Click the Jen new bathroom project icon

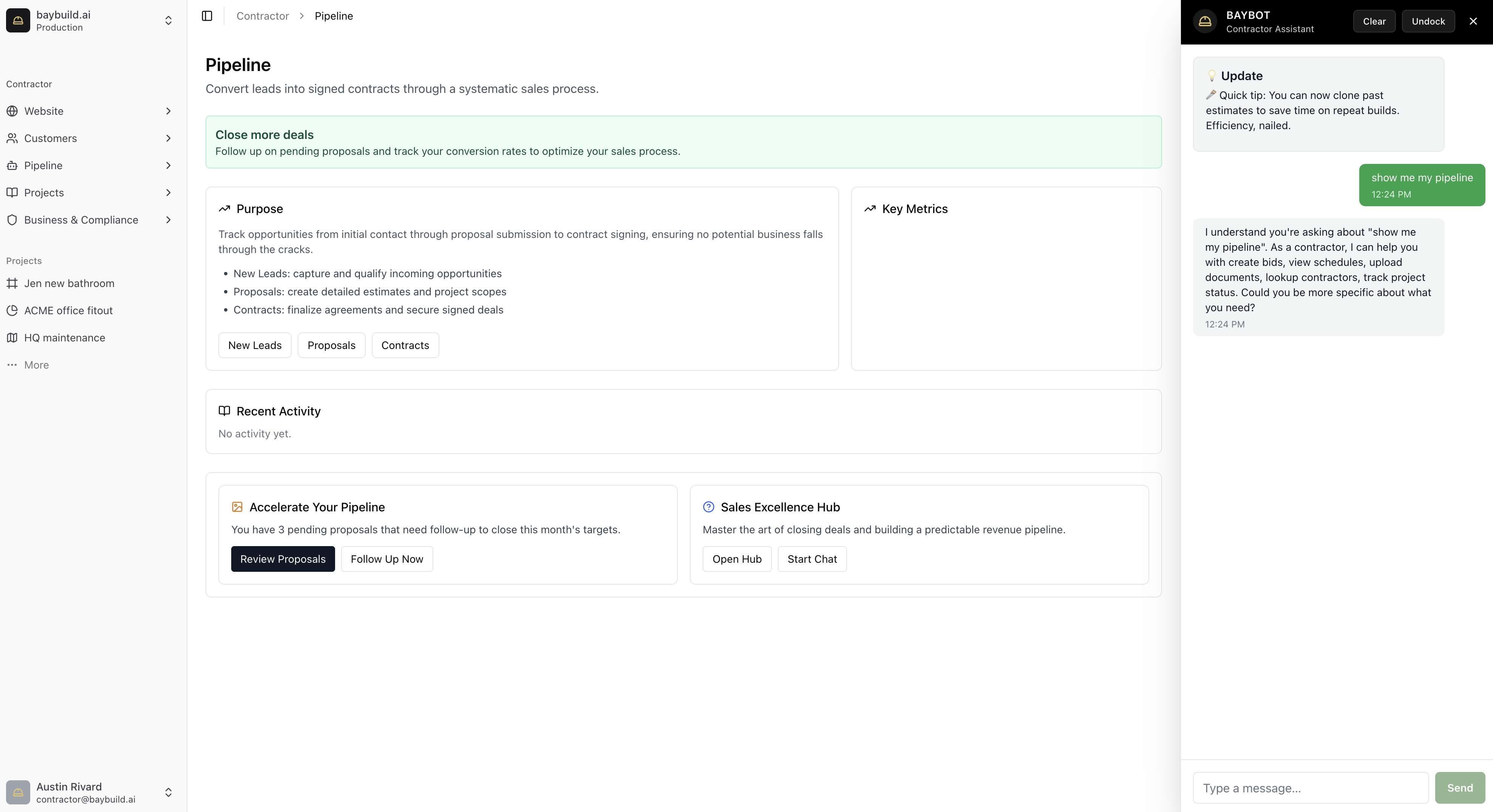(13, 283)
